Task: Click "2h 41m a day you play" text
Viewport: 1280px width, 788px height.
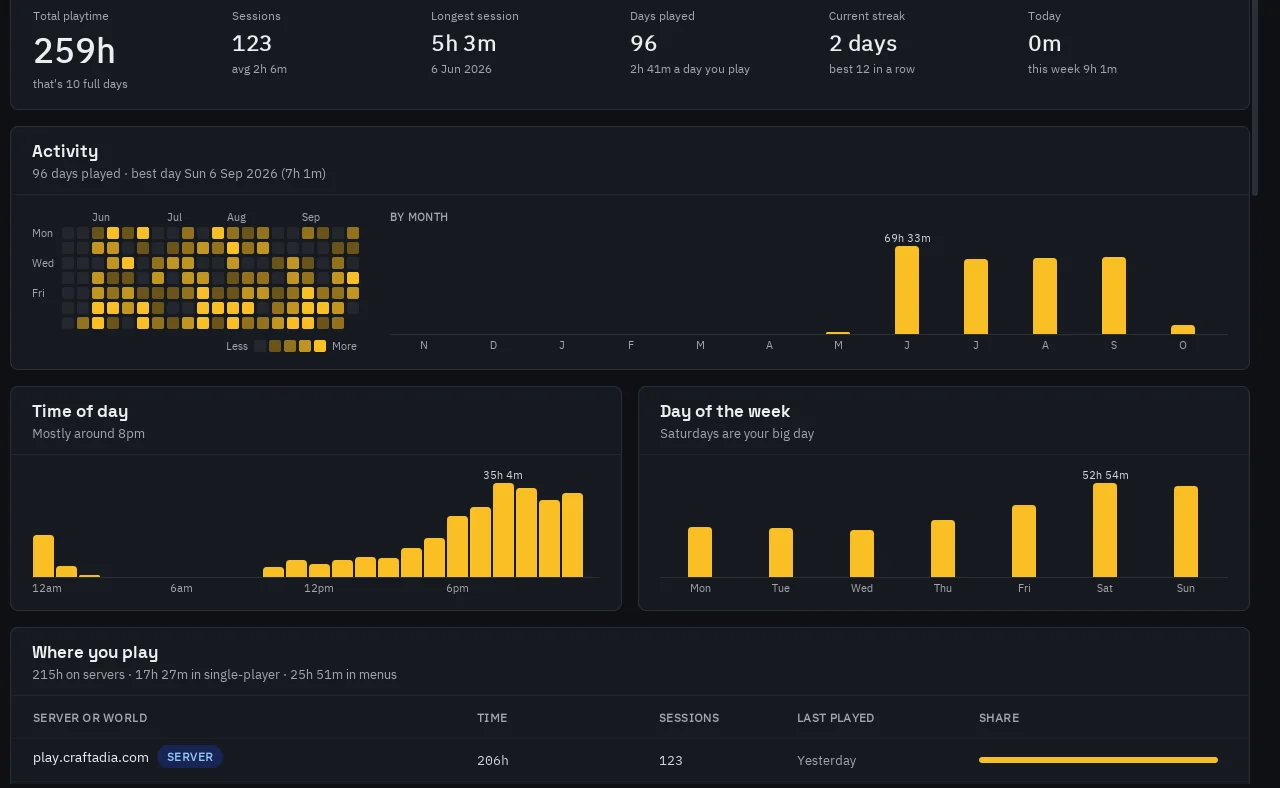Action: pos(690,69)
